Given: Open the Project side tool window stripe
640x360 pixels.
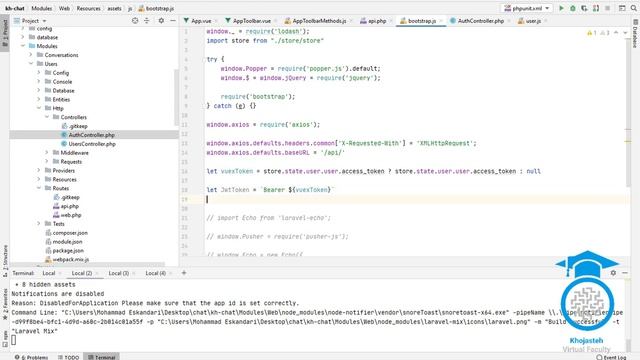Looking at the screenshot, I should click(x=5, y=33).
